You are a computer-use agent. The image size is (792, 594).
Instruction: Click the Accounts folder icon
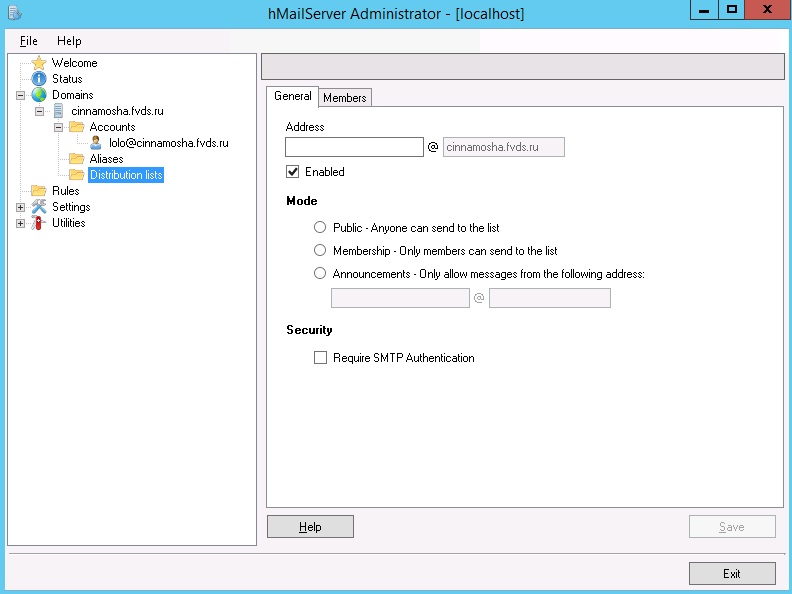[x=77, y=127]
